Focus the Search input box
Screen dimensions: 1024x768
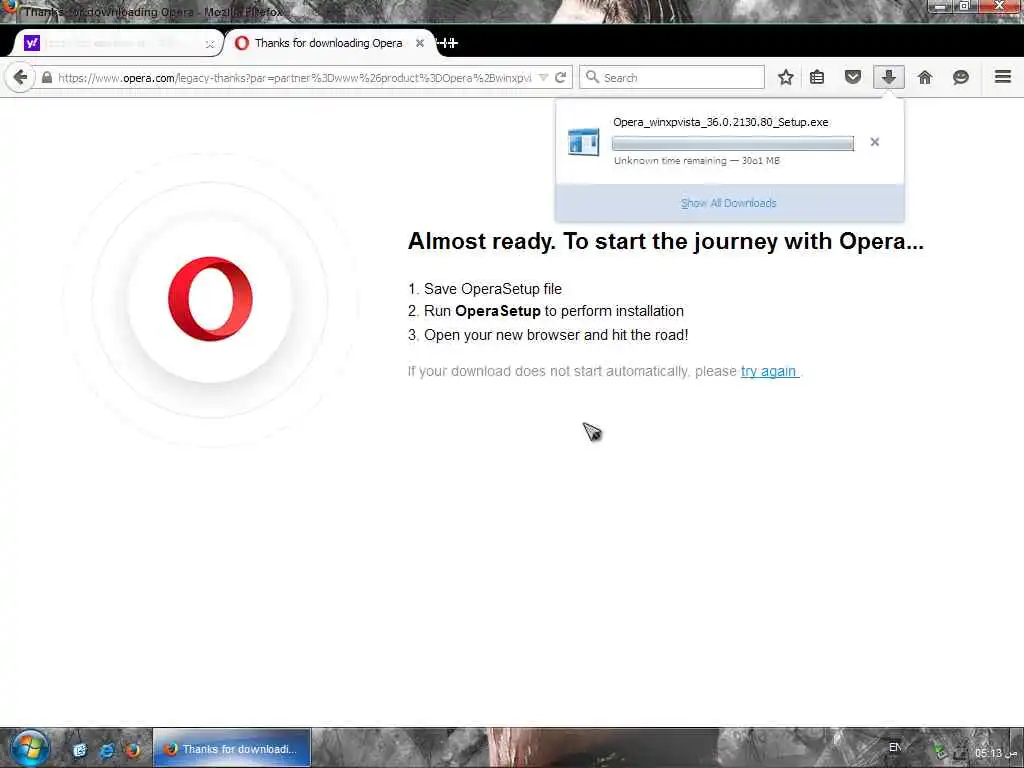pyautogui.click(x=671, y=78)
